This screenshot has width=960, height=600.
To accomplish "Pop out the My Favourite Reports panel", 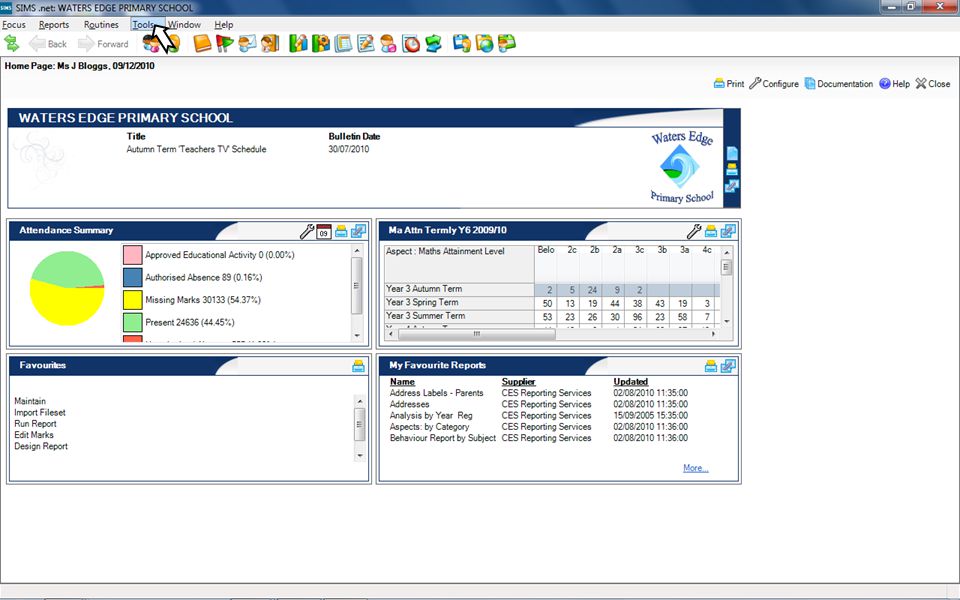I will point(728,366).
